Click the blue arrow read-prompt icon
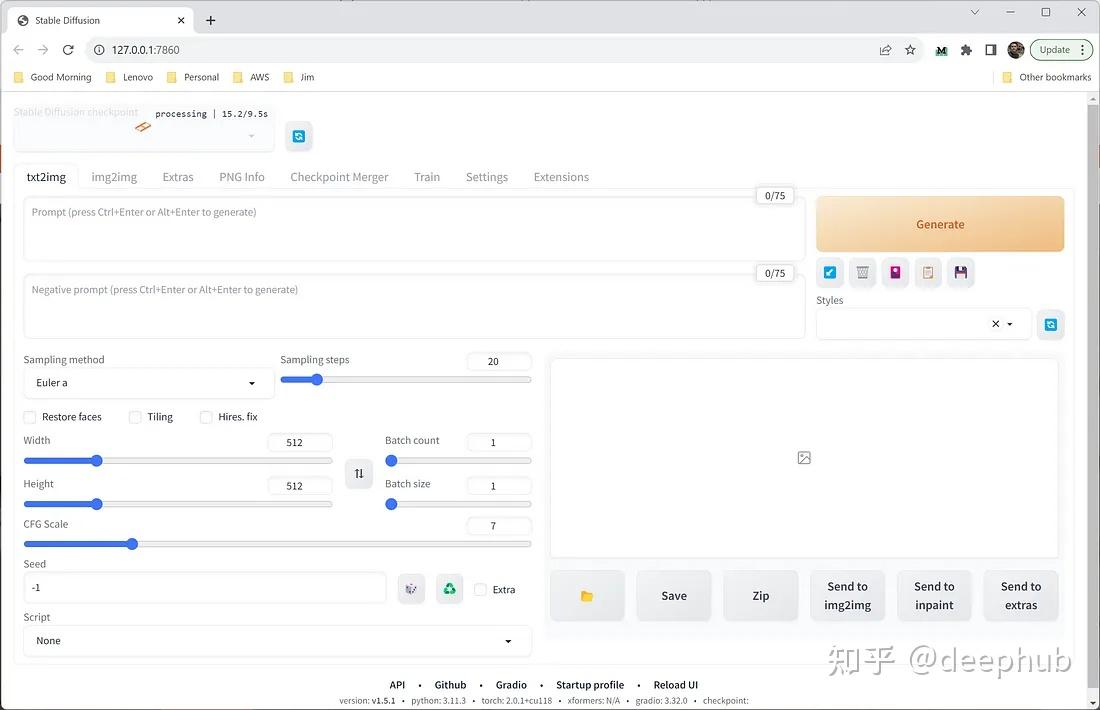Screen dimensions: 1100x710 coord(830,272)
